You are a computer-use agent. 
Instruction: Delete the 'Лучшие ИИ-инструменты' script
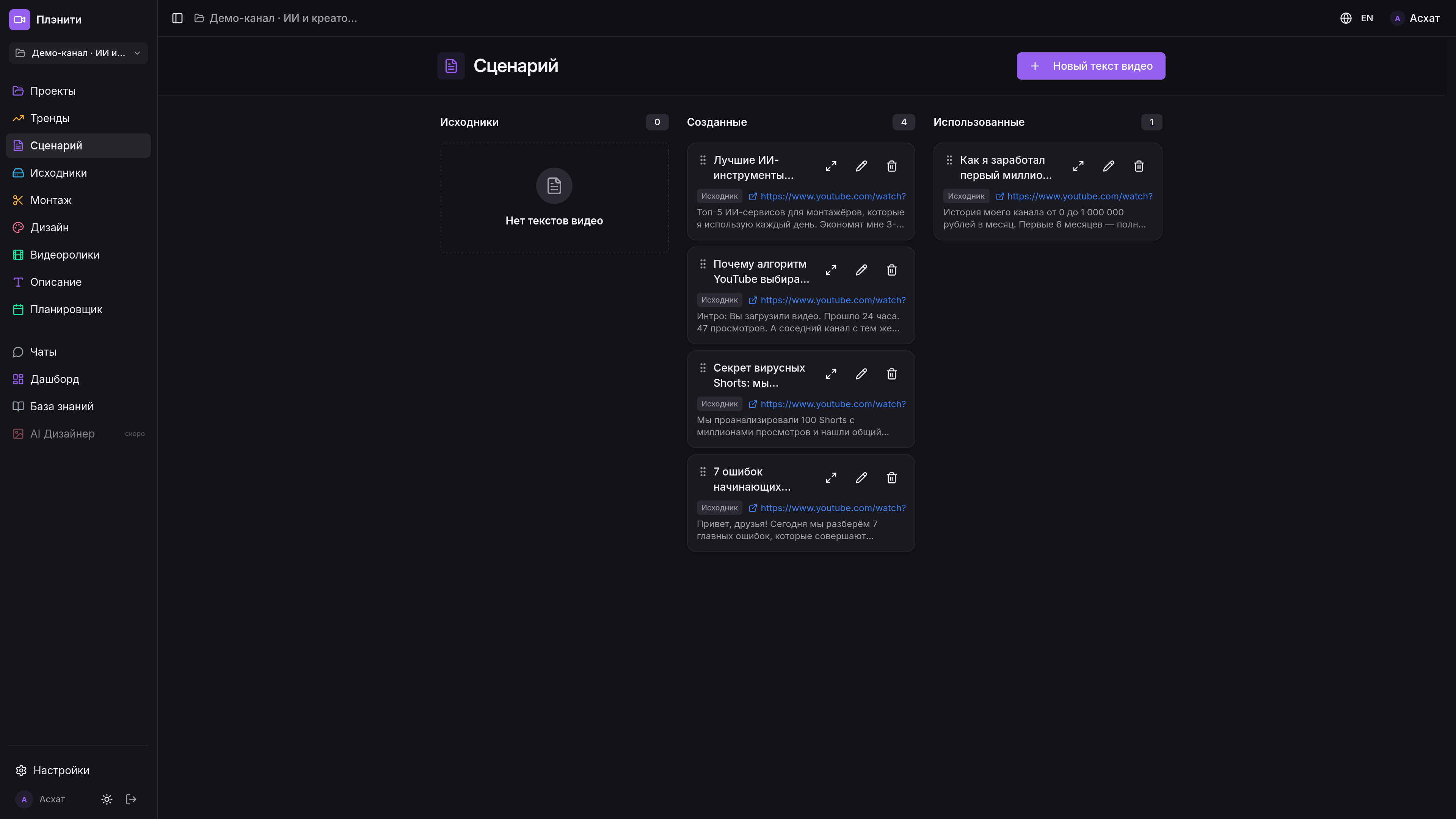[x=892, y=166]
